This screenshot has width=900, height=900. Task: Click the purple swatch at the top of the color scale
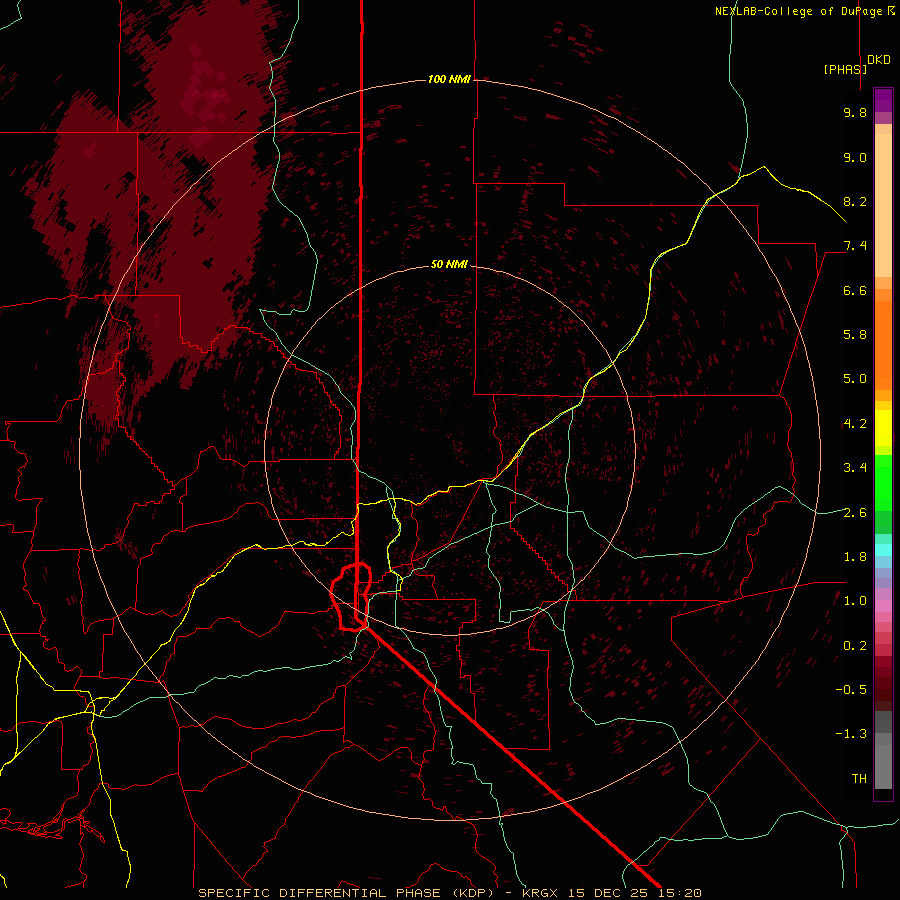tap(883, 100)
